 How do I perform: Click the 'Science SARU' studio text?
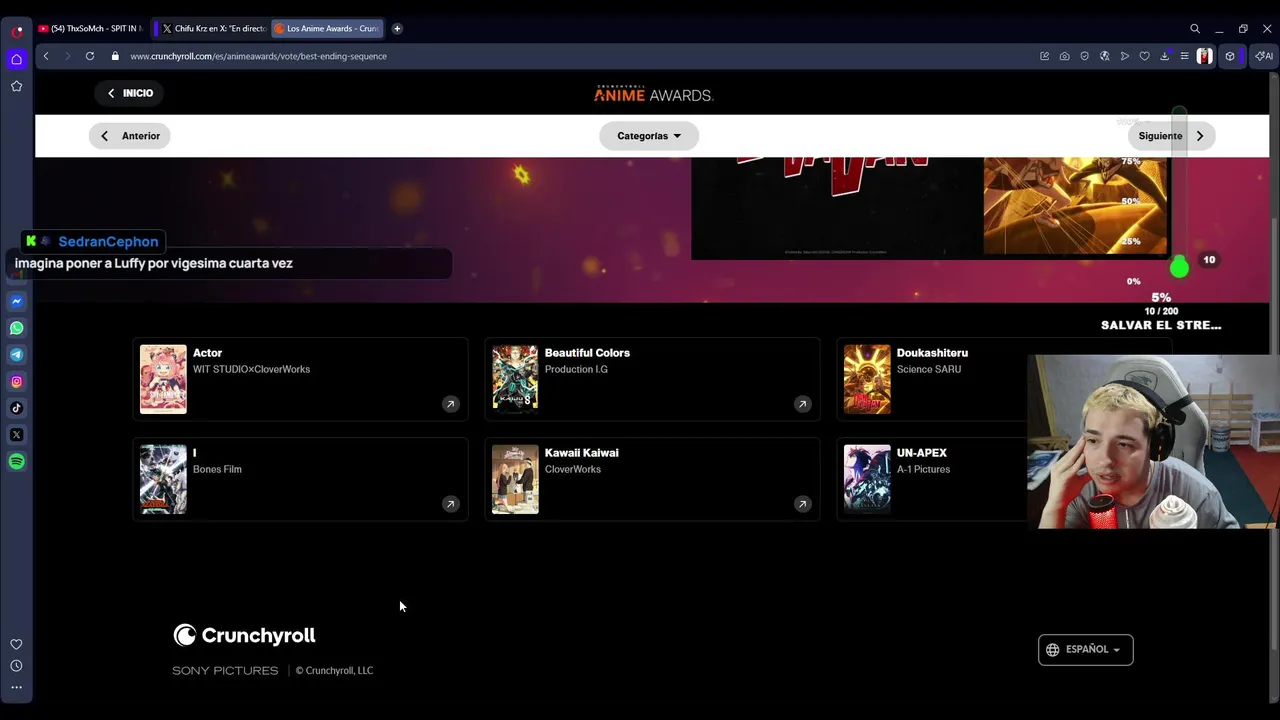(x=928, y=369)
